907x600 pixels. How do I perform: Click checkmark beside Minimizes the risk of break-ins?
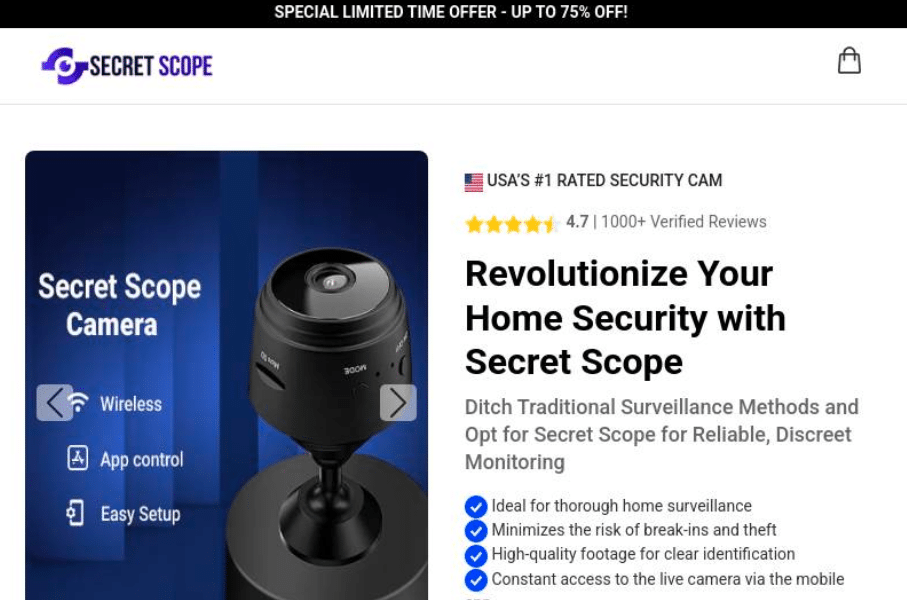tap(476, 531)
